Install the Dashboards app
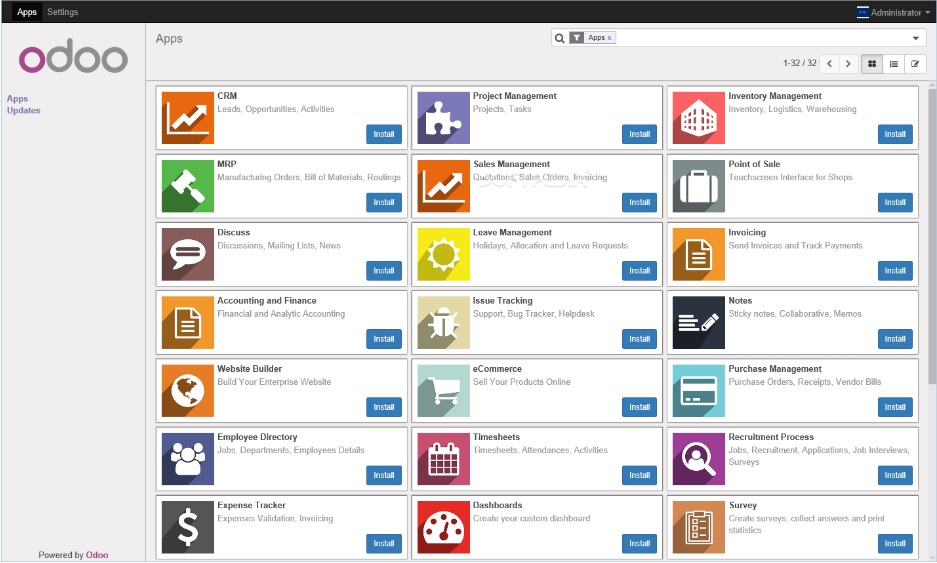Image resolution: width=937 pixels, height=563 pixels. point(639,543)
